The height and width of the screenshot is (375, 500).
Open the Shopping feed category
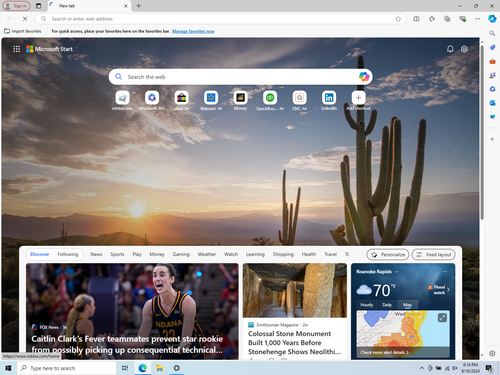[283, 254]
